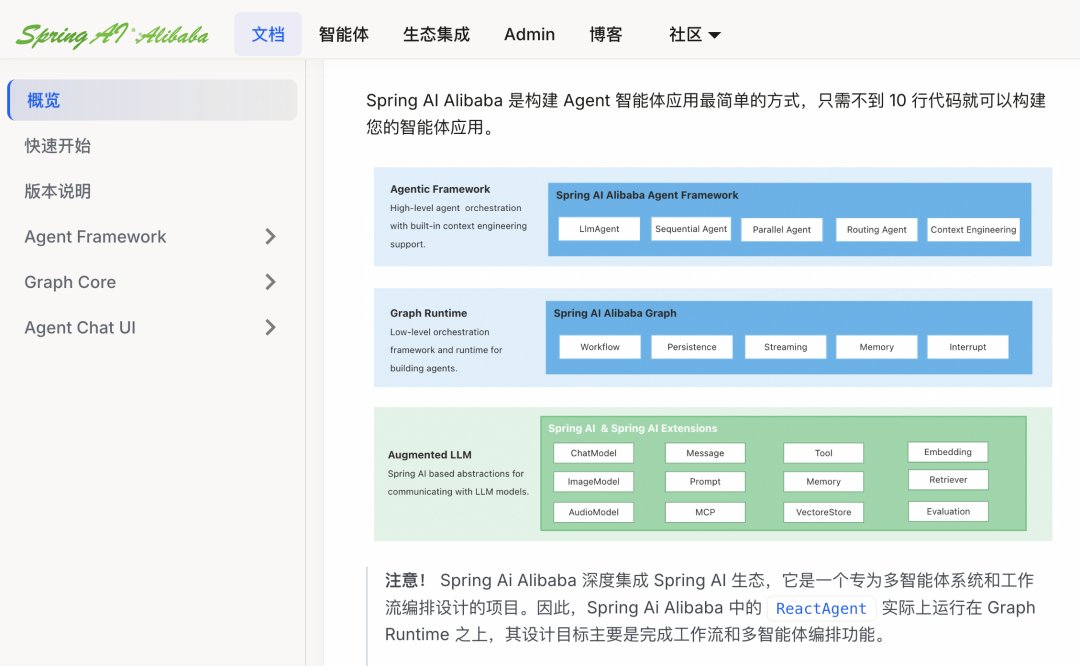Select 概览 in the sidebar

(x=152, y=100)
